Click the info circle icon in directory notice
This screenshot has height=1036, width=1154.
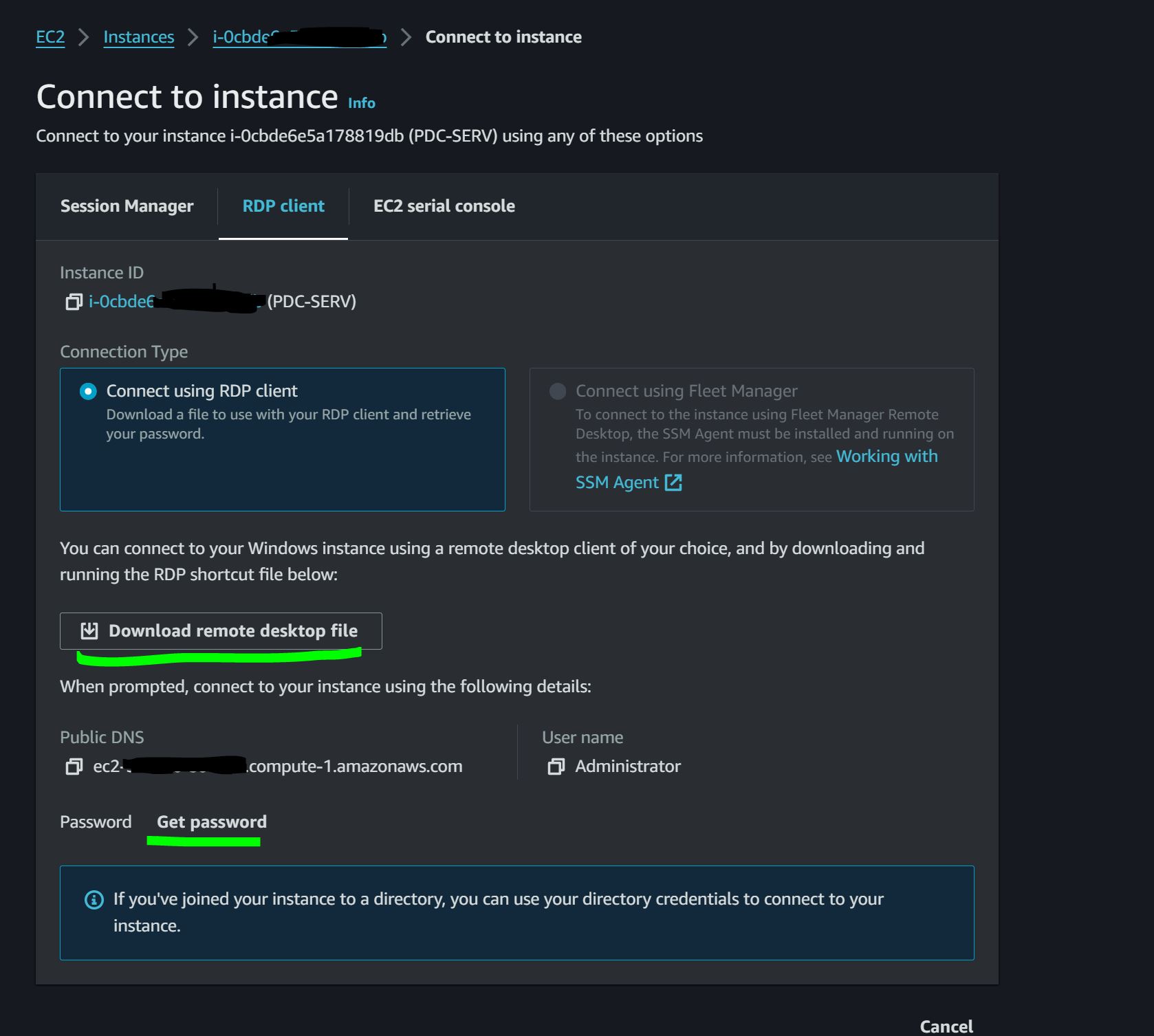pos(94,899)
